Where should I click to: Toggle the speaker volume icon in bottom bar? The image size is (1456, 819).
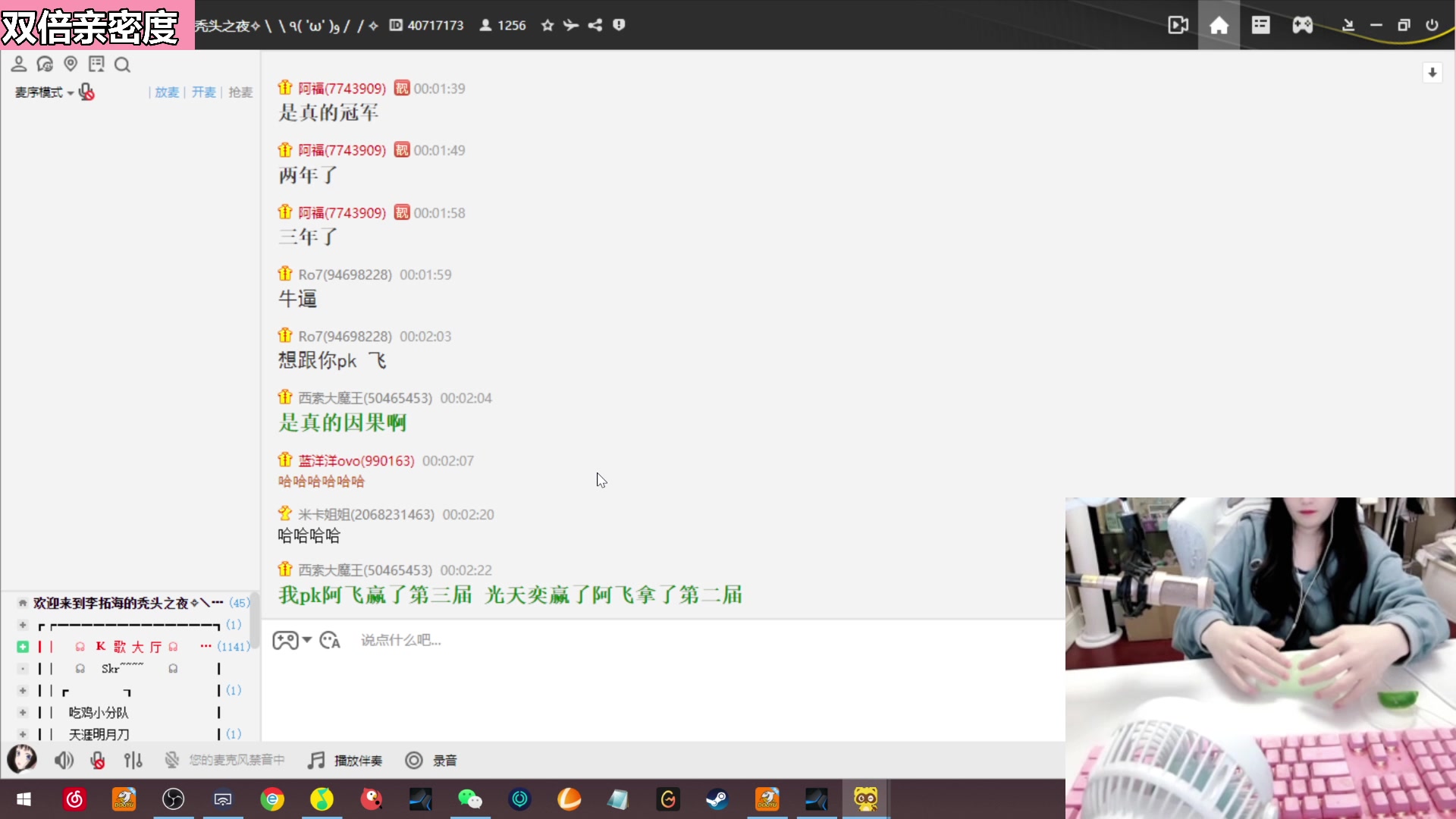[x=64, y=760]
